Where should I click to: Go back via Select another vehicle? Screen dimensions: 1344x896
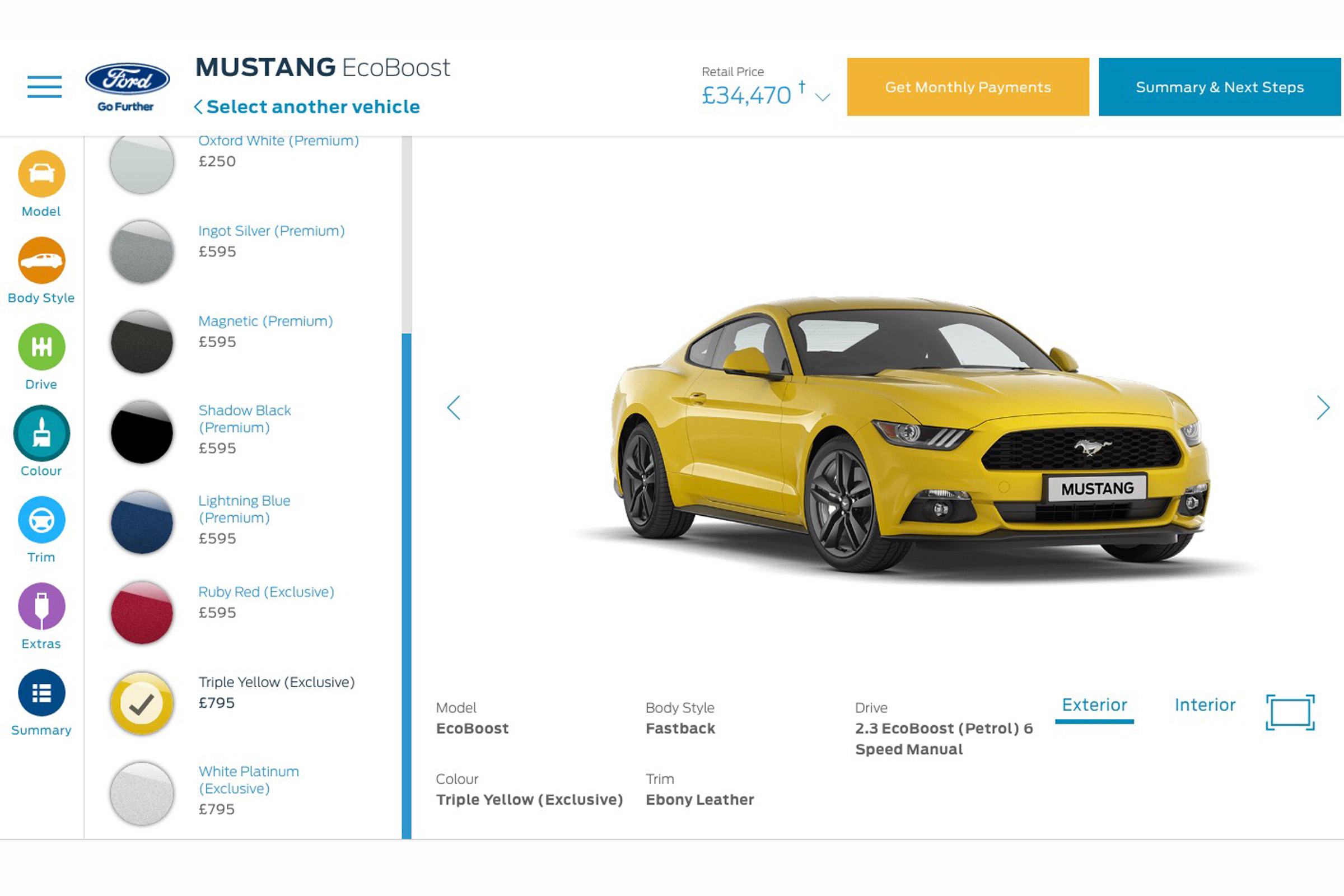tap(307, 107)
